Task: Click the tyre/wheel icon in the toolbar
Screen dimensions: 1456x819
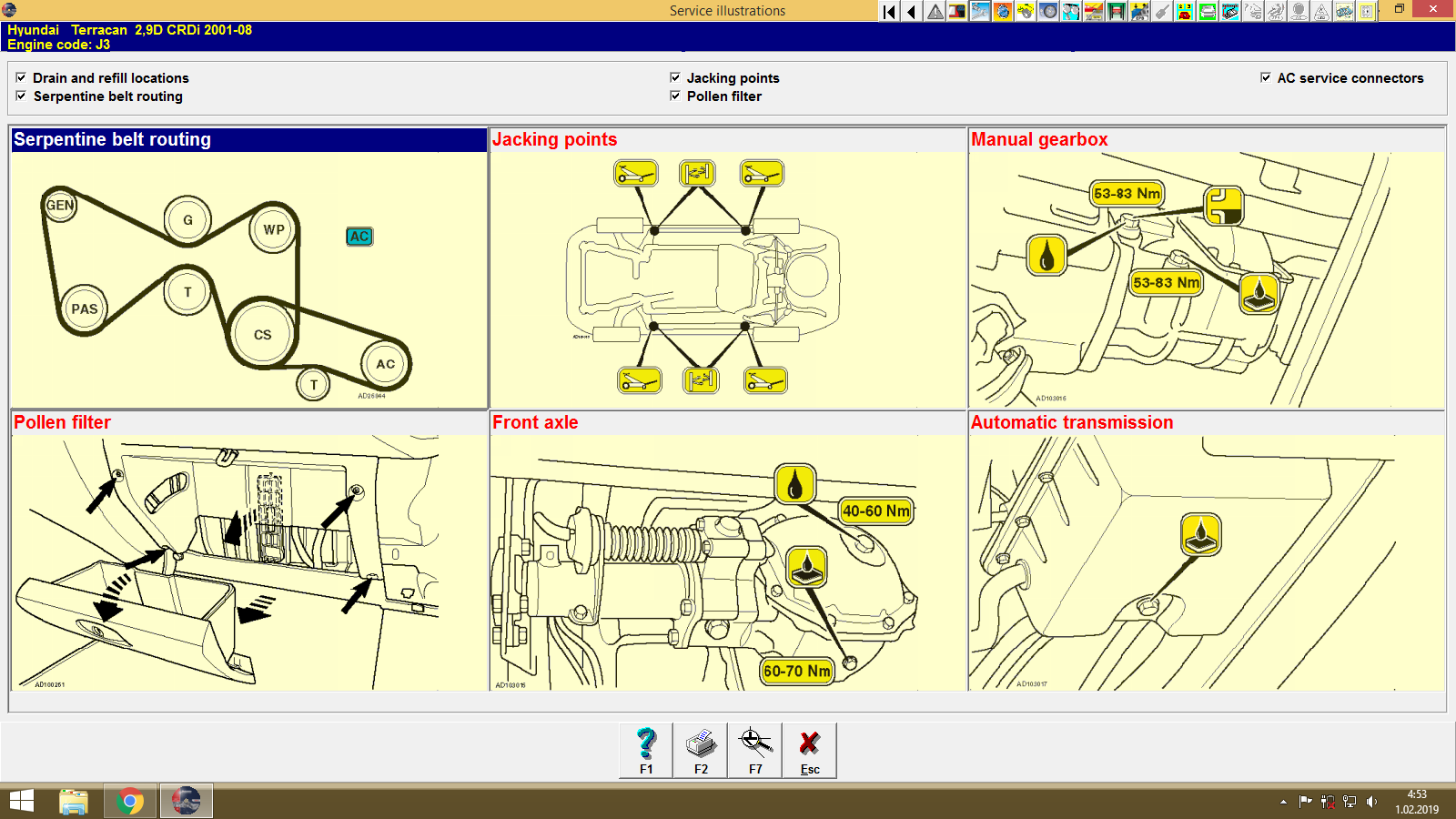Action: pos(1049,11)
